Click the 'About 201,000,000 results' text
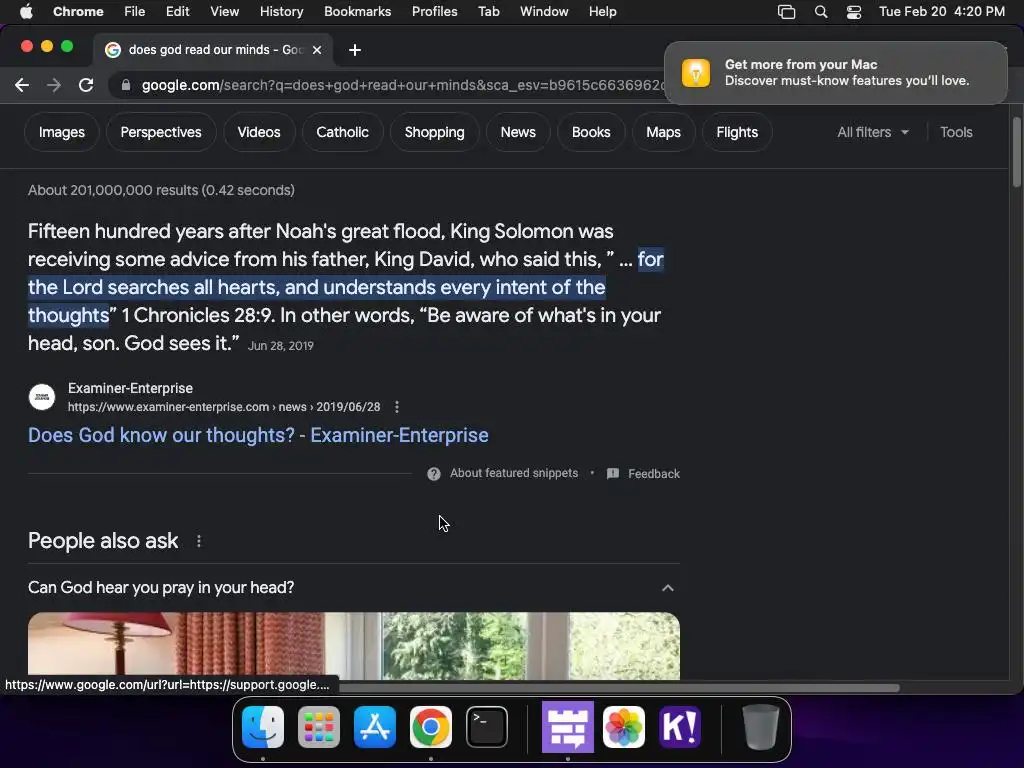The height and width of the screenshot is (768, 1024). (x=161, y=190)
